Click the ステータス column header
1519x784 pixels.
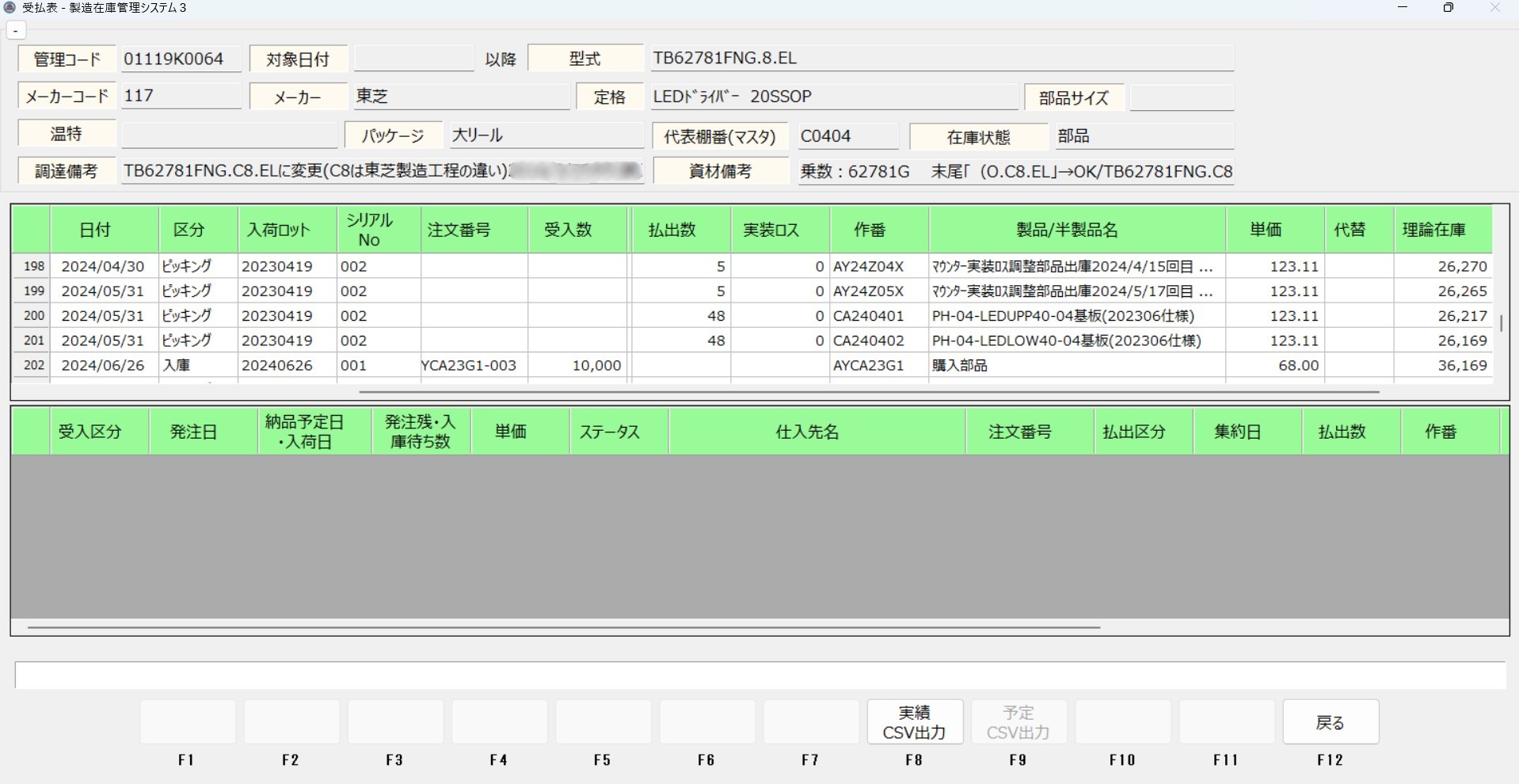[x=609, y=432]
